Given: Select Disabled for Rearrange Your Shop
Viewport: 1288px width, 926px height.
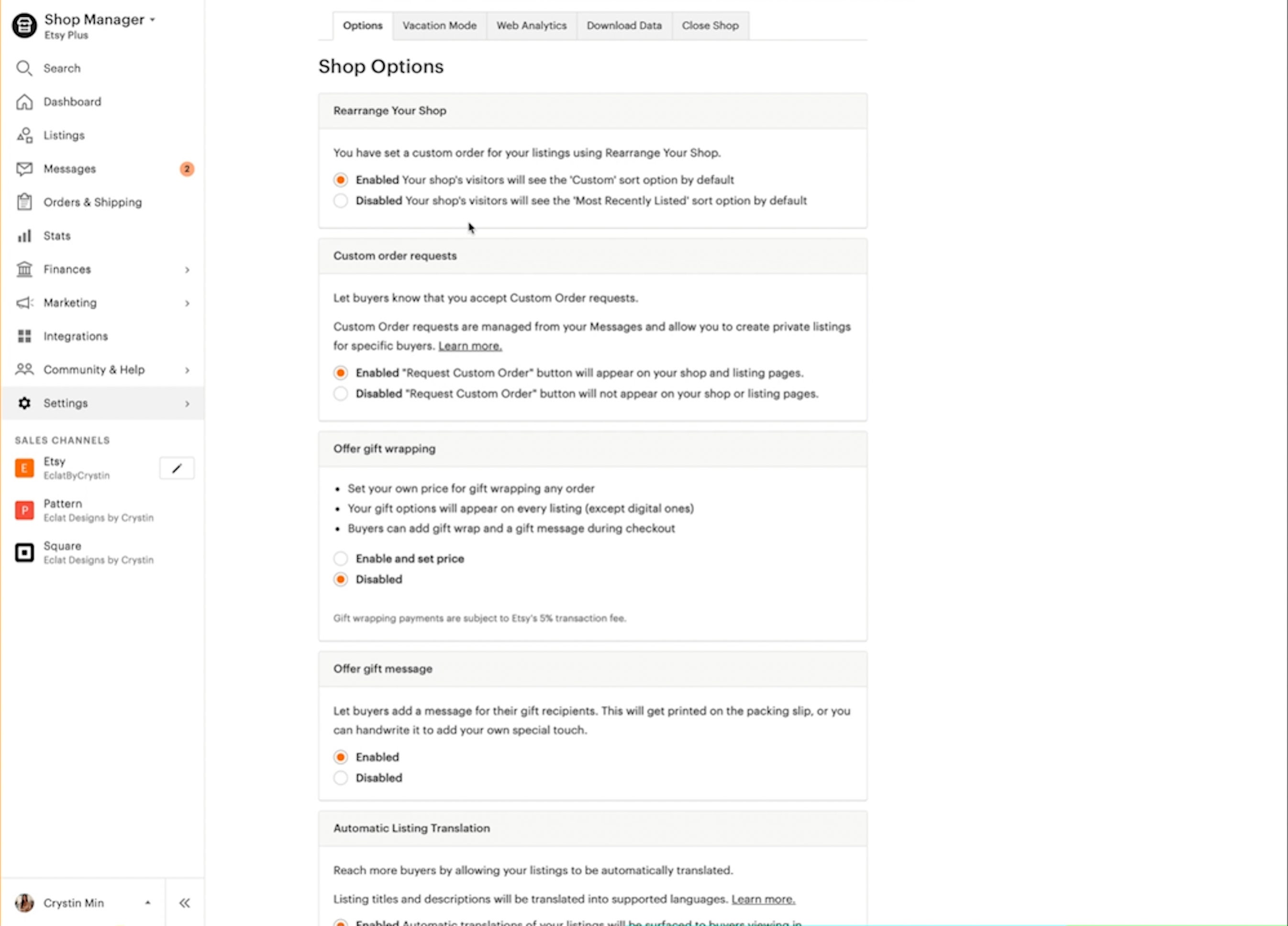Looking at the screenshot, I should [x=340, y=200].
